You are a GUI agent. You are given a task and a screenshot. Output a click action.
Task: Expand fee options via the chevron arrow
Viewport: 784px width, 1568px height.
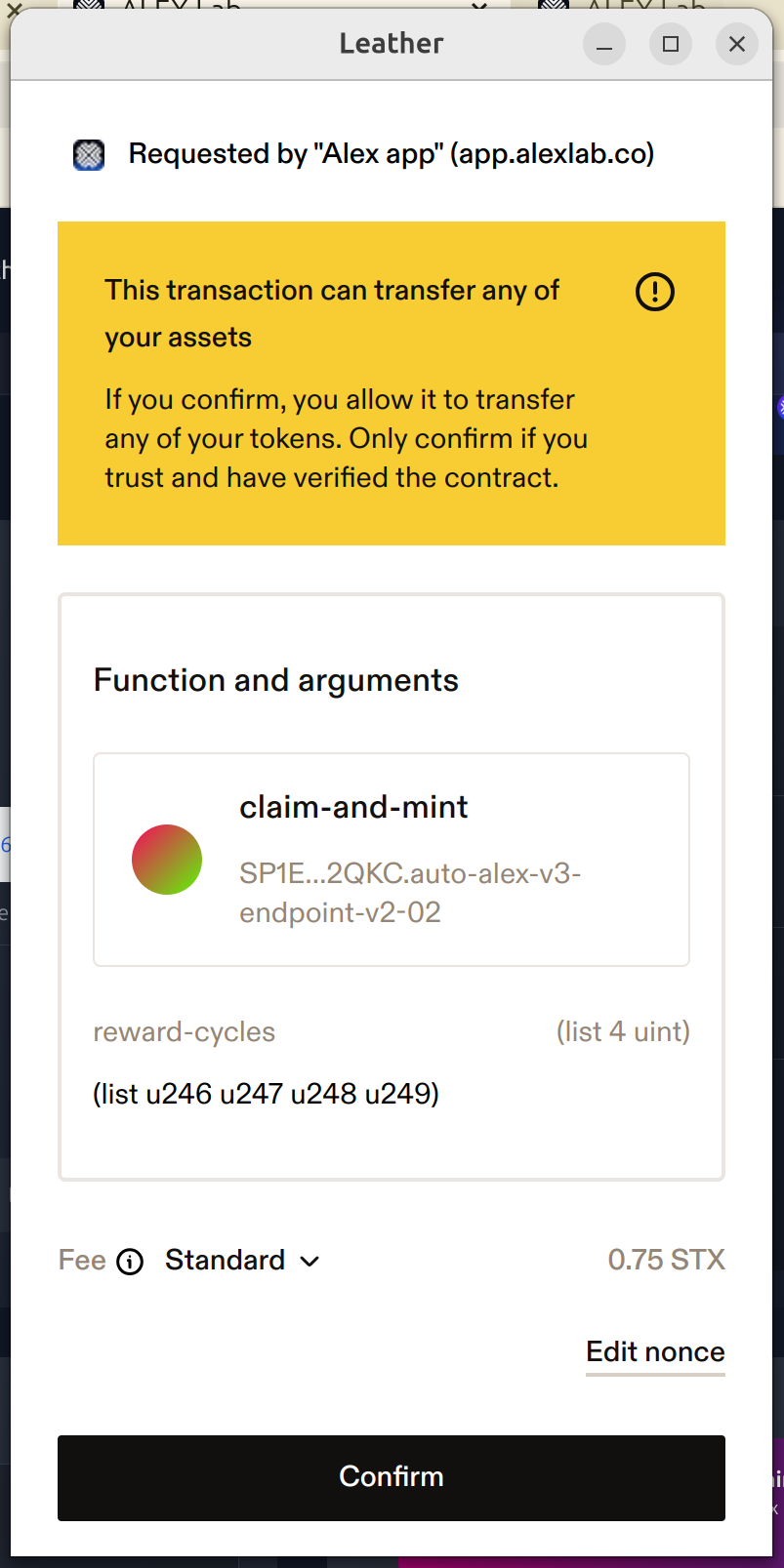pyautogui.click(x=310, y=1262)
